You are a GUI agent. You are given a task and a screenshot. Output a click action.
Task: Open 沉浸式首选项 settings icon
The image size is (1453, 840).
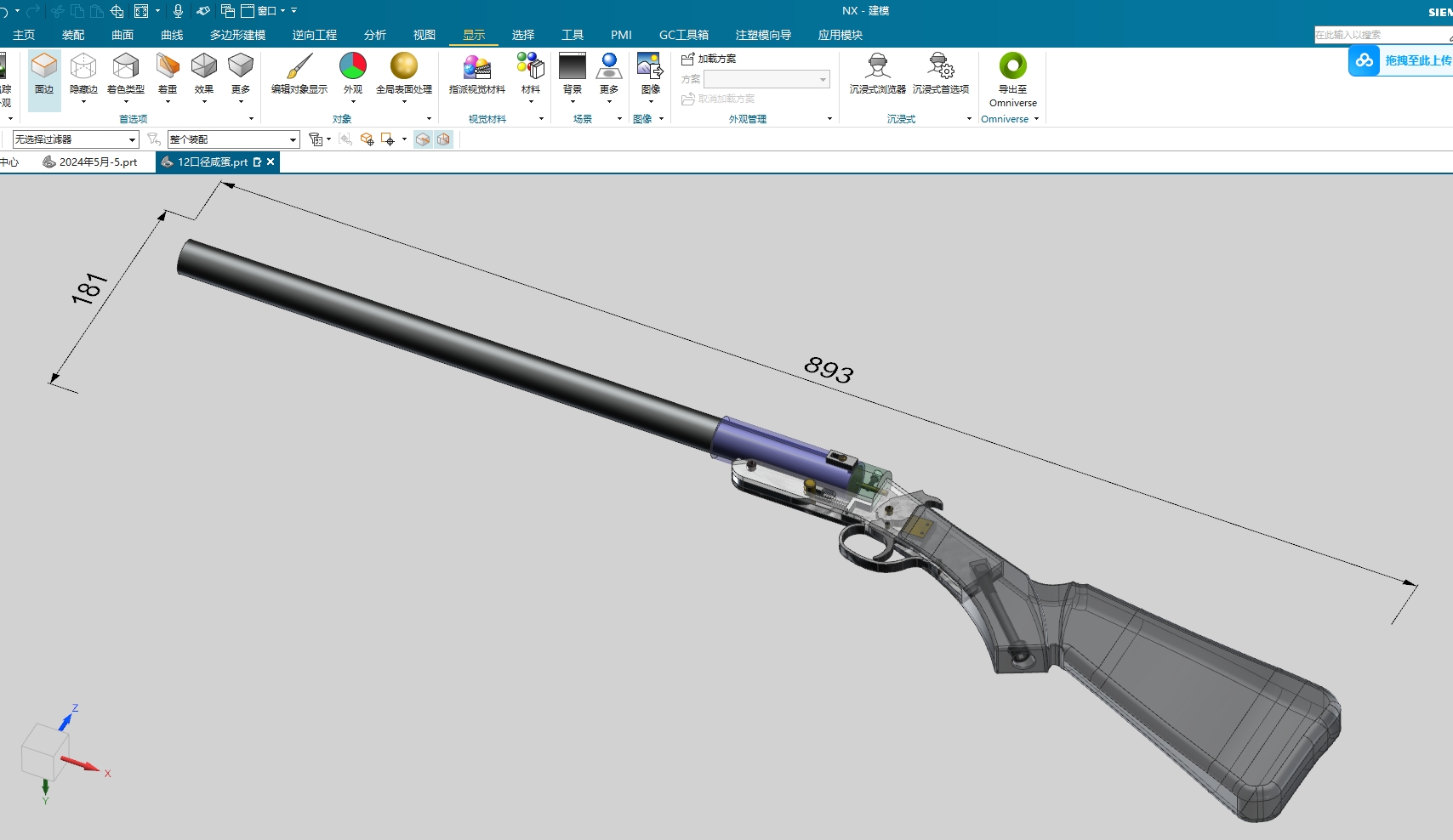click(x=941, y=66)
